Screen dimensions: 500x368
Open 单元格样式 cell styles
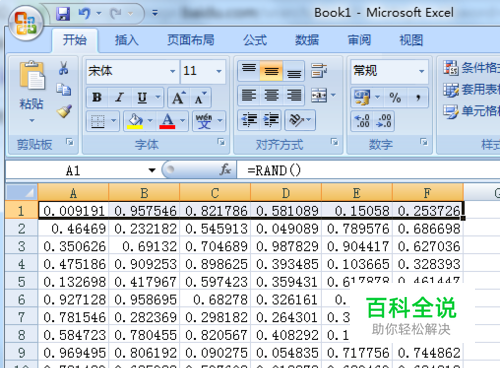click(471, 111)
